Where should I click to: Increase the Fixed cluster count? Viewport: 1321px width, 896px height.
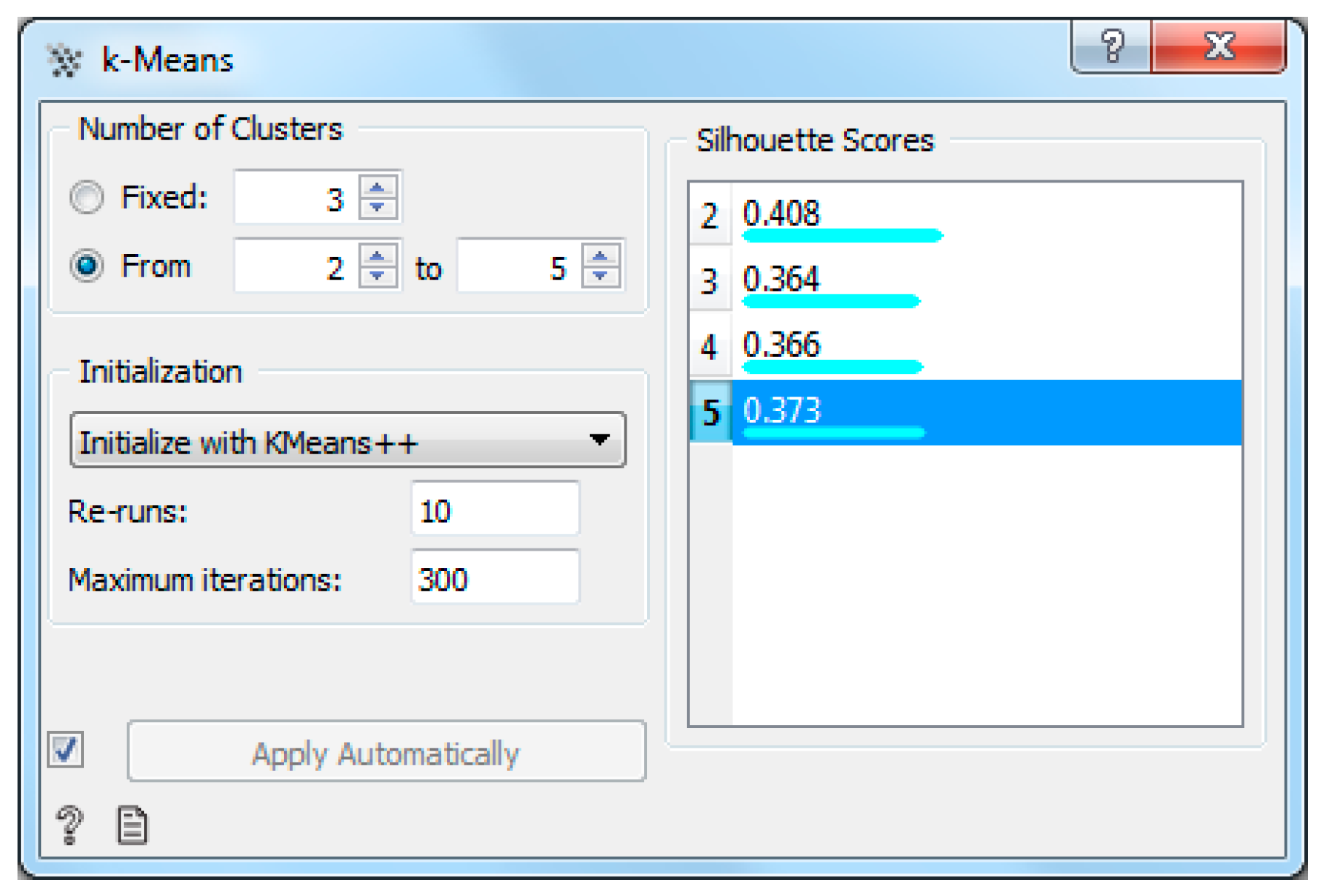(378, 188)
